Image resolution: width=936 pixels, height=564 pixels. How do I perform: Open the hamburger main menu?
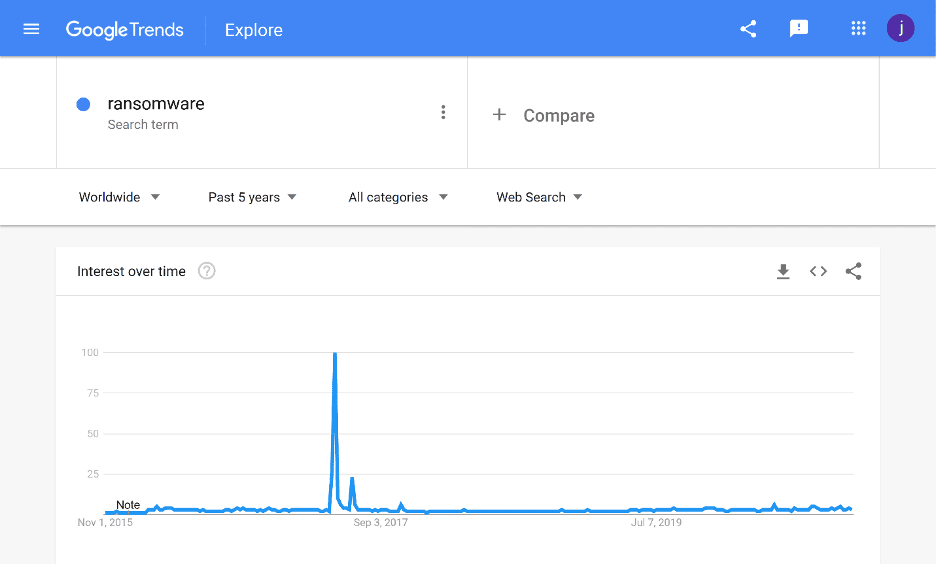click(31, 29)
